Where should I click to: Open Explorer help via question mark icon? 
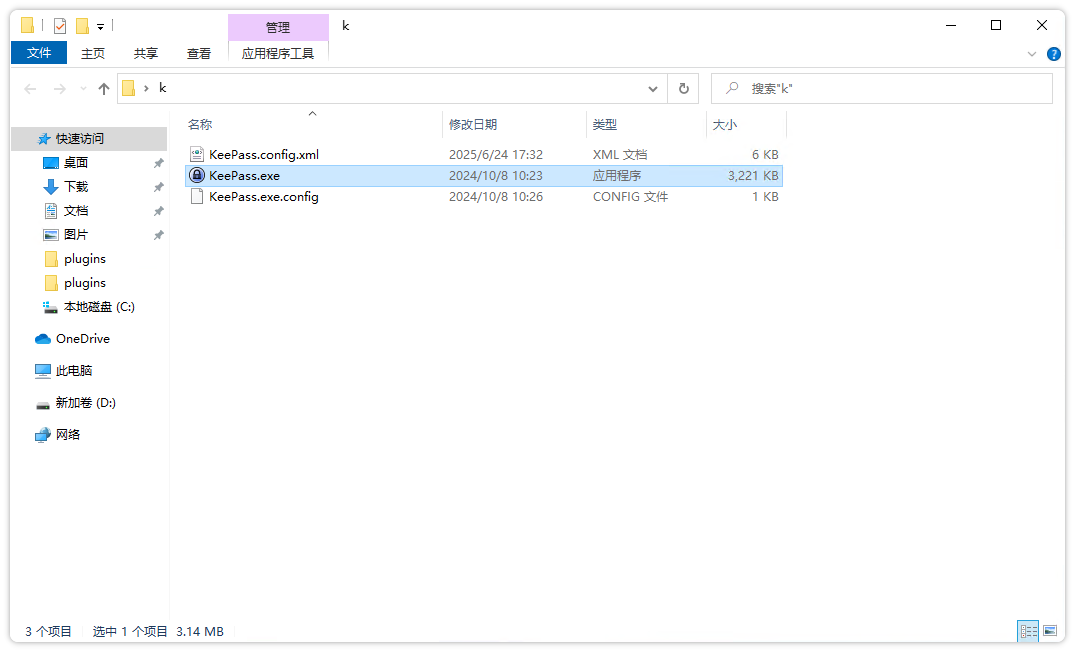(x=1054, y=54)
